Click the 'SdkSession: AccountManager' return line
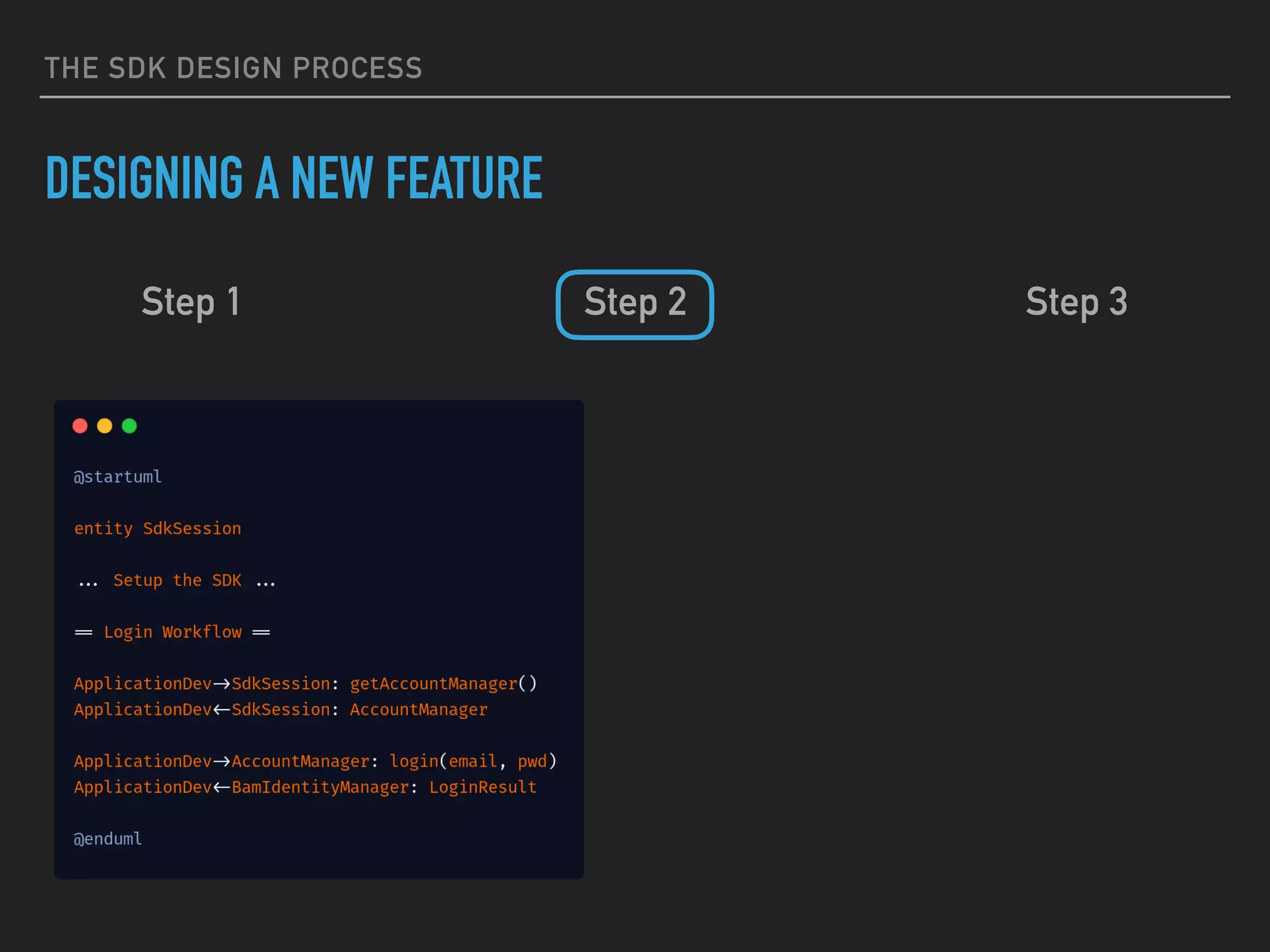1270x952 pixels. tap(281, 710)
